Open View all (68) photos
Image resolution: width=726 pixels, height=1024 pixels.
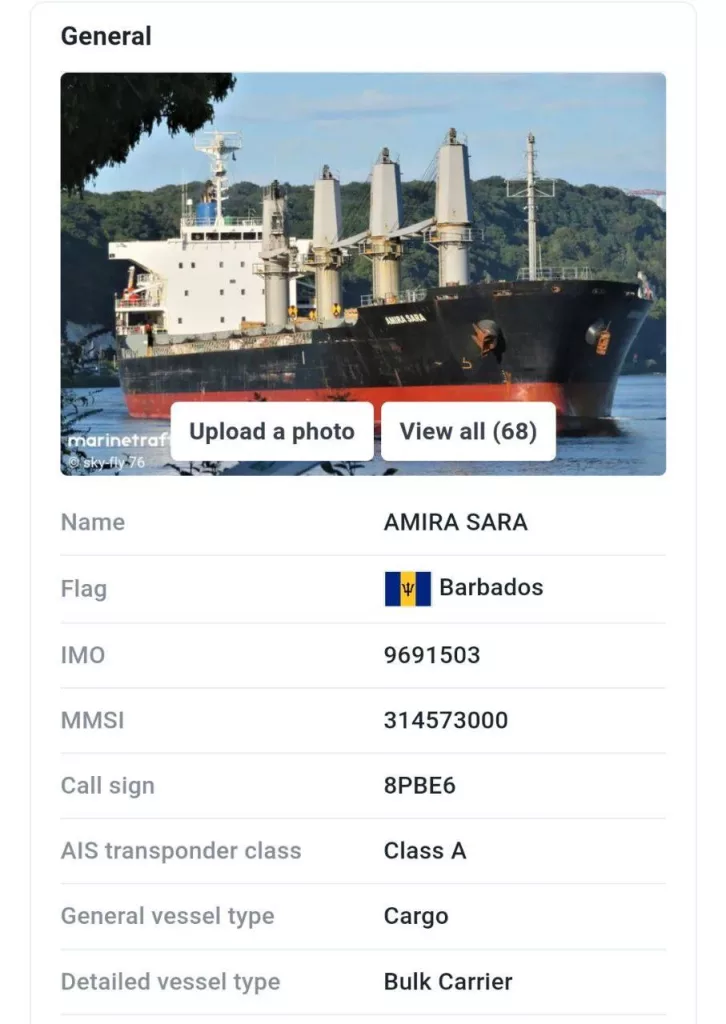(x=468, y=432)
